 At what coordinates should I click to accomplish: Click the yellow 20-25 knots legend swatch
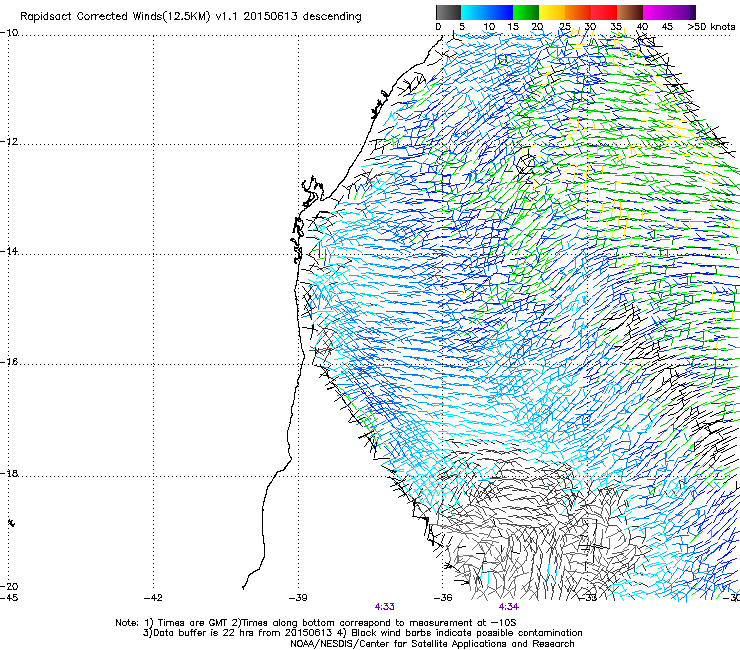click(552, 12)
